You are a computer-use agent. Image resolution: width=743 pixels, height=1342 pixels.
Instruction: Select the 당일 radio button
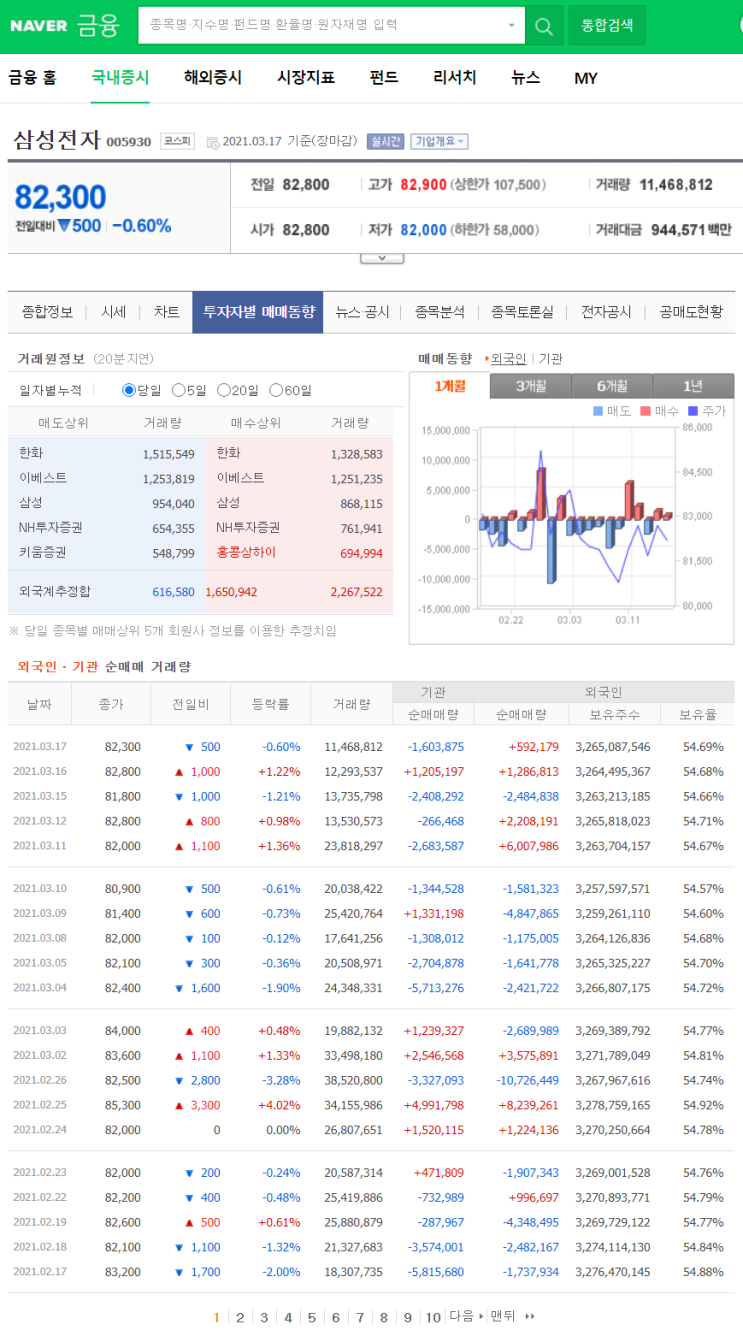point(129,390)
